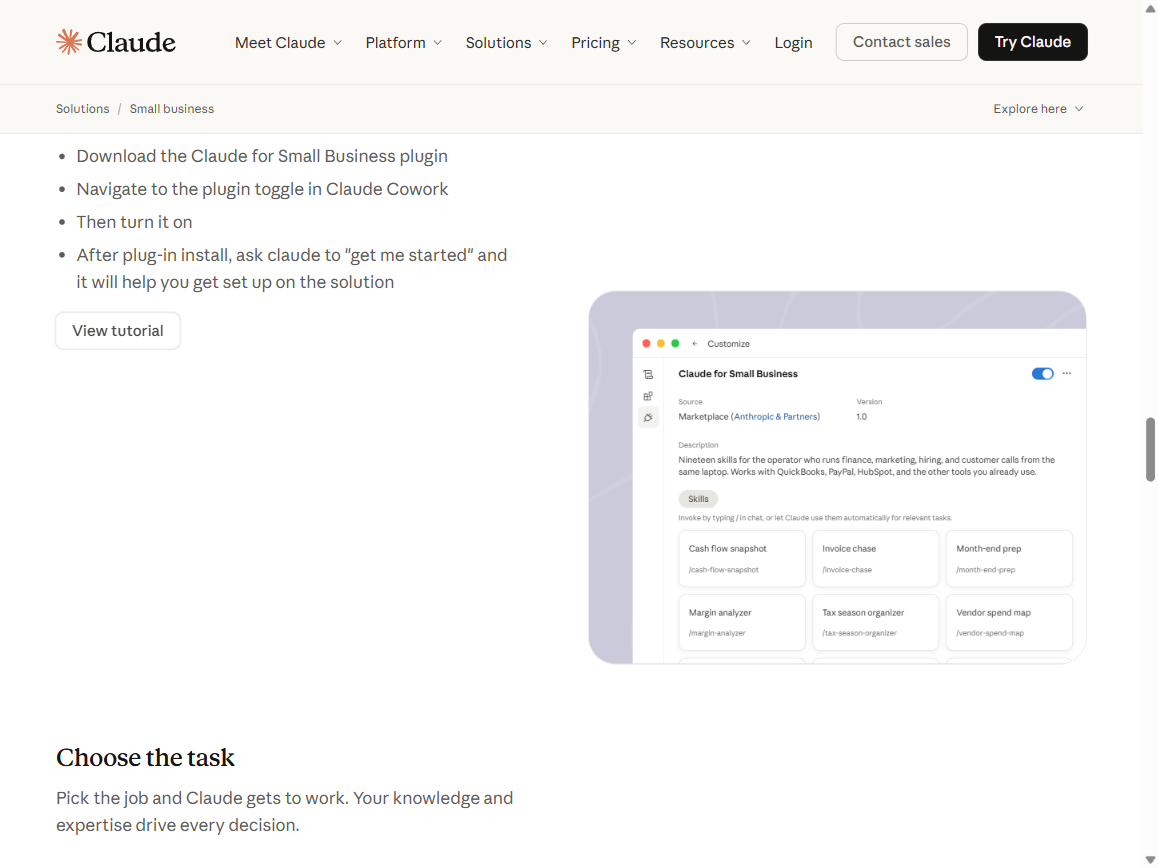1158x868 pixels.
Task: Select the highlighted plug sidebar icon in Customize
Action: pos(648,417)
